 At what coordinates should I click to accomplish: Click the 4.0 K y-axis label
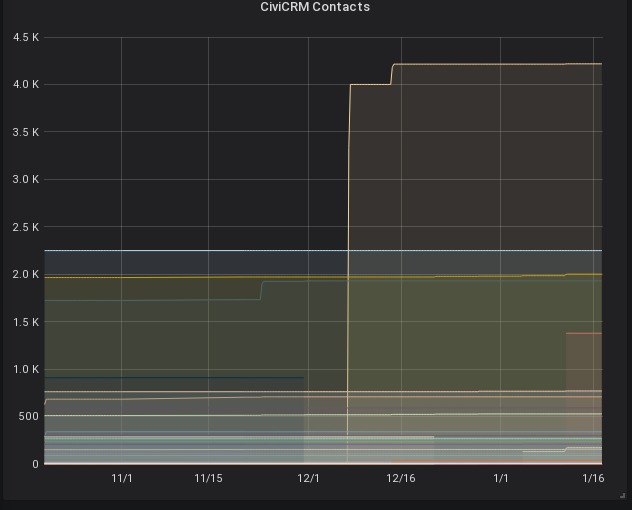pyautogui.click(x=26, y=84)
